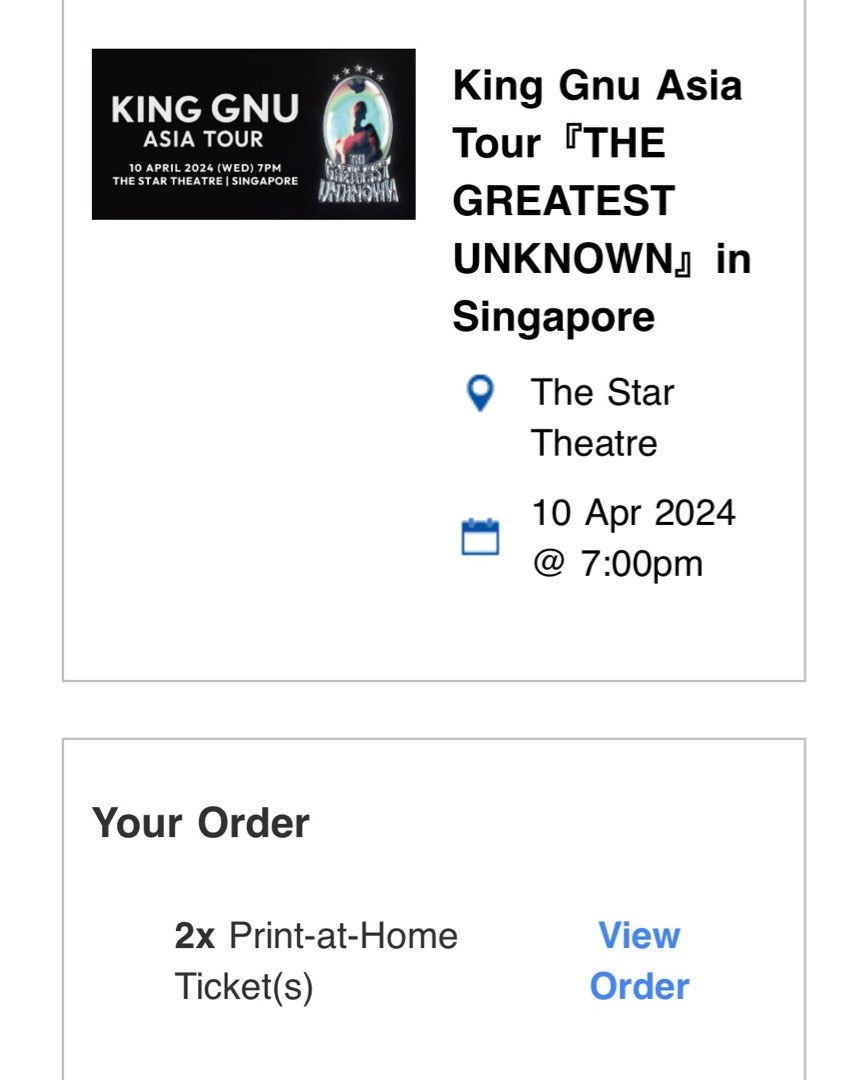Select The Star Theatre venue text
This screenshot has height=1080, width=867.
click(x=598, y=417)
